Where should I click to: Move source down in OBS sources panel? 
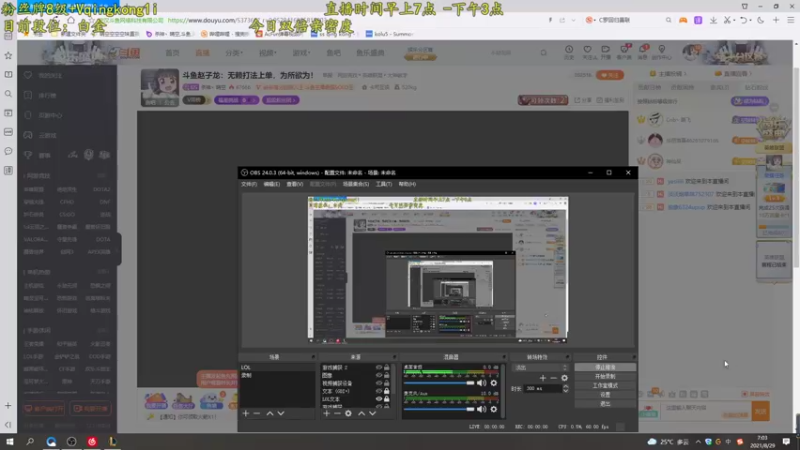click(x=372, y=413)
